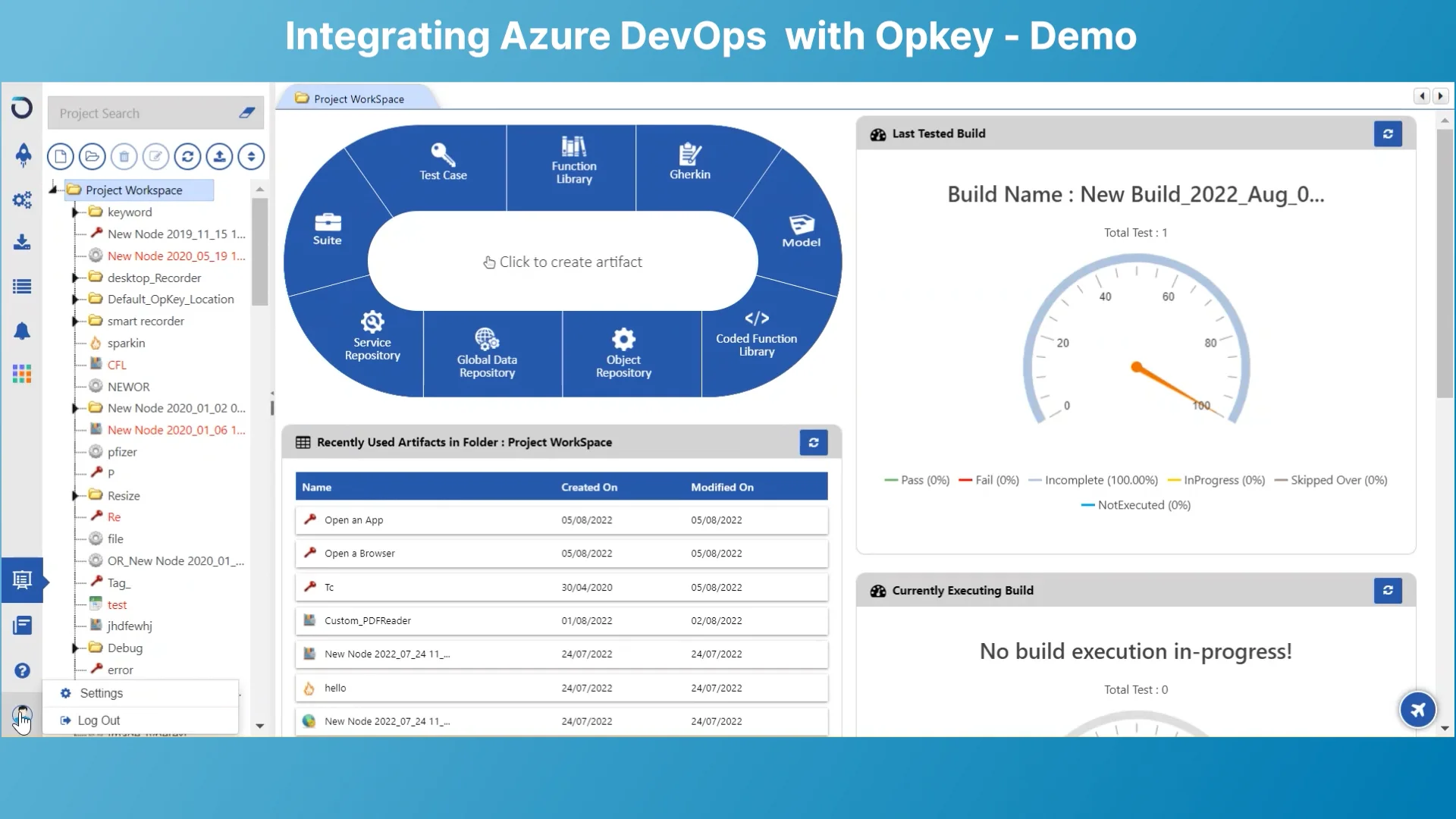The width and height of the screenshot is (1456, 819).
Task: Select the Function Library artifact
Action: [574, 160]
